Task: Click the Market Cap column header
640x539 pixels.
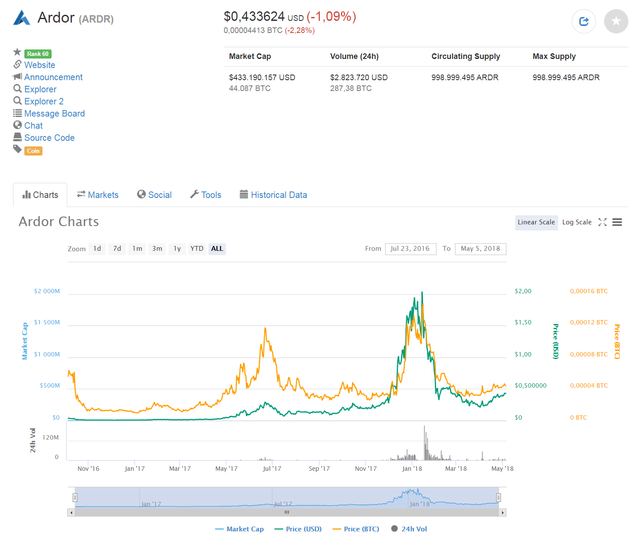Action: (x=250, y=56)
